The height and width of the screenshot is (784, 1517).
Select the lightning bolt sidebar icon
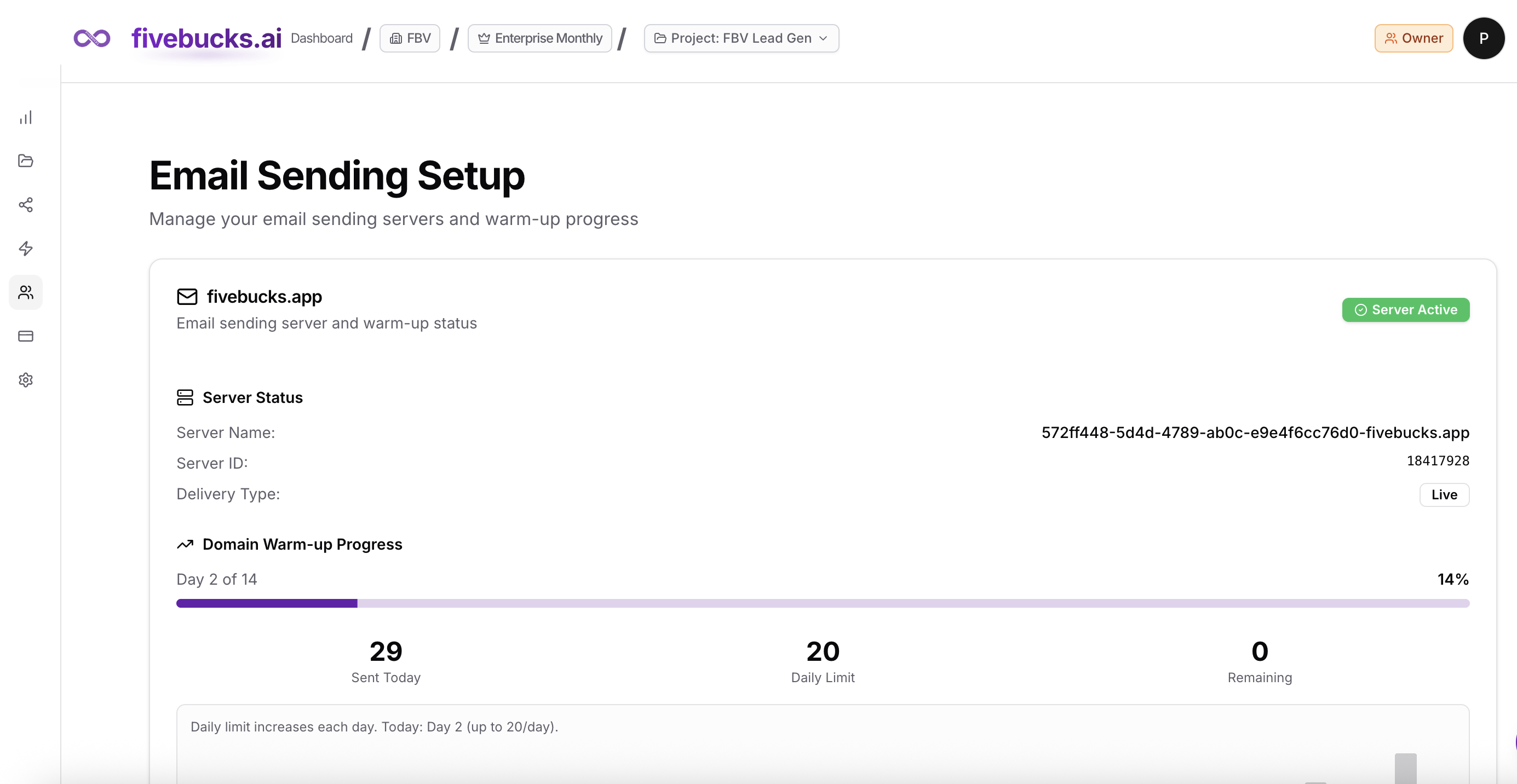tap(25, 249)
